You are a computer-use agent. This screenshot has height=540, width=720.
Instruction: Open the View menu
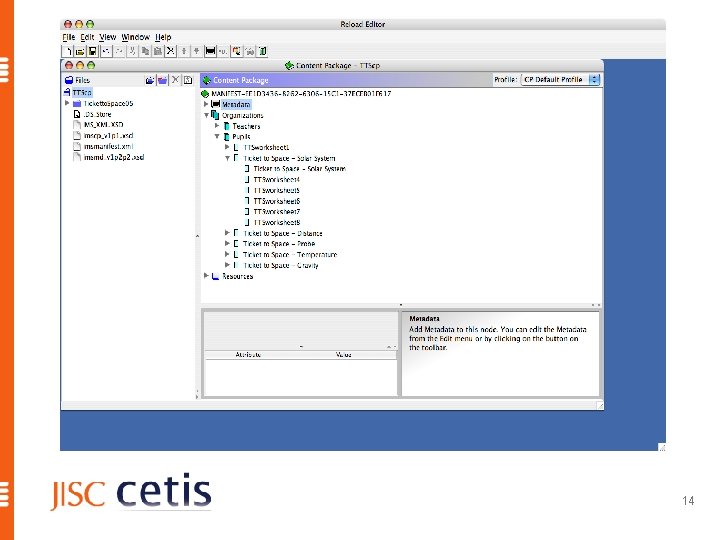pyautogui.click(x=107, y=37)
